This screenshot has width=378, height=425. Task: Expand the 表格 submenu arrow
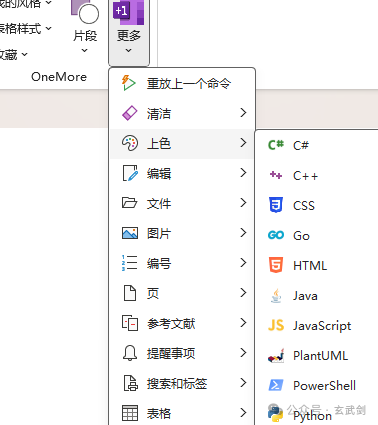click(x=243, y=413)
